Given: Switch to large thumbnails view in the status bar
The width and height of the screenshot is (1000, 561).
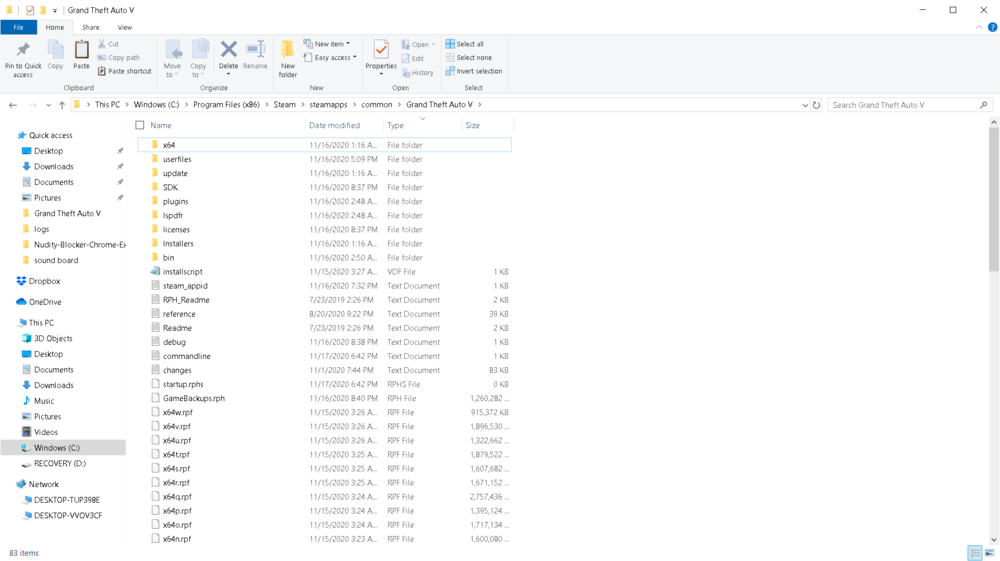Looking at the screenshot, I should point(990,553).
